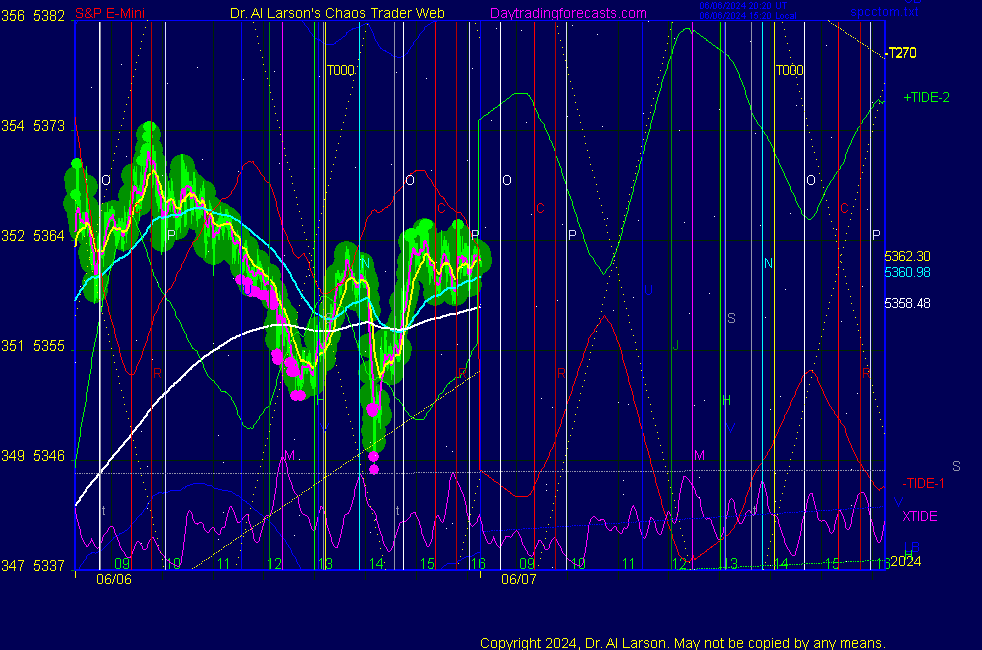Select the "06/06/2024 20:20 UT" timestamp

(743, 6)
